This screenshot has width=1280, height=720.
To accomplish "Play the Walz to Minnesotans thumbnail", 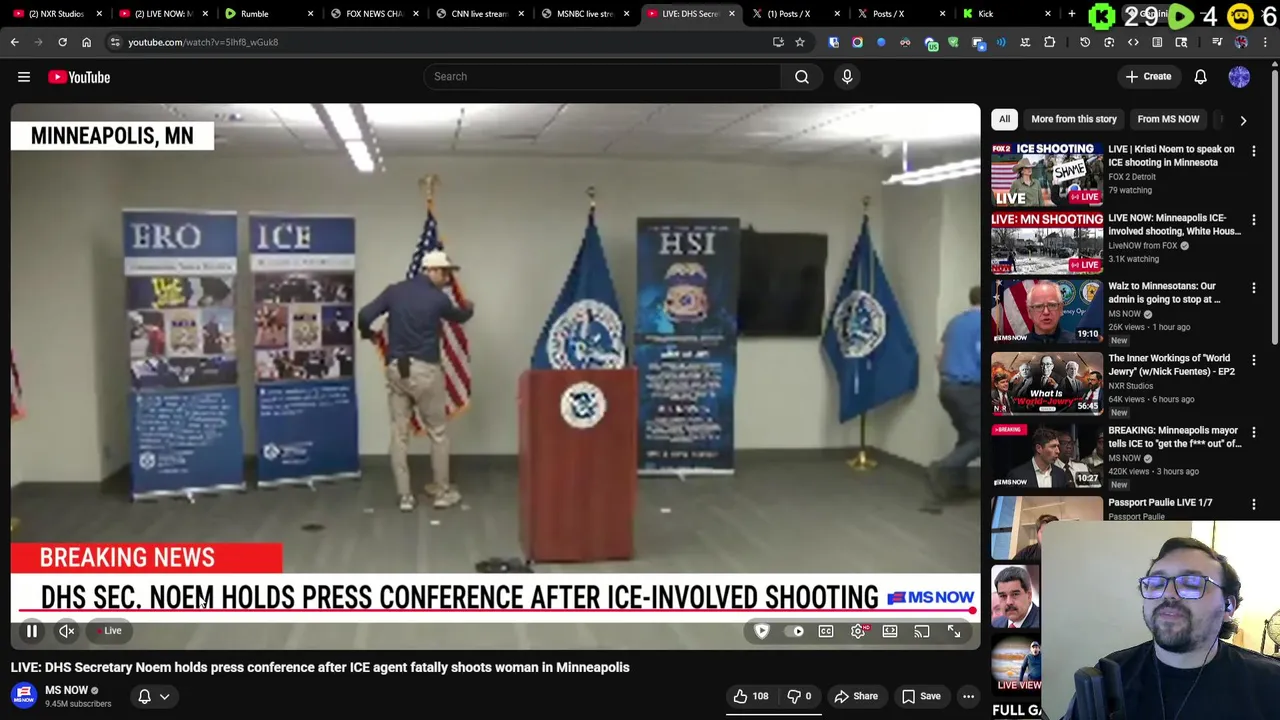I will coord(1047,311).
